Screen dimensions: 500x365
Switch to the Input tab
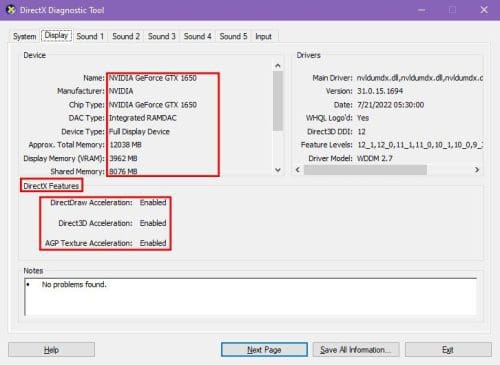tap(263, 36)
